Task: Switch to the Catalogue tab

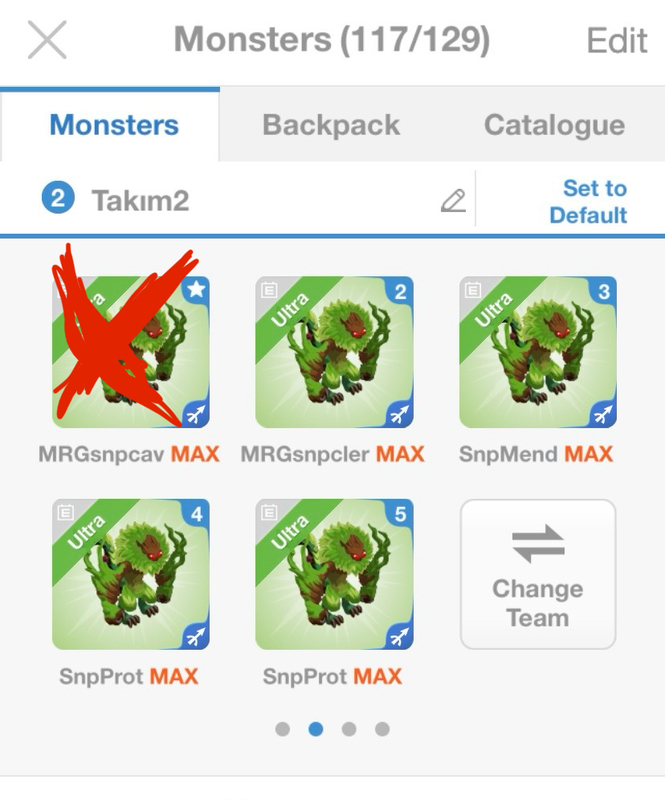Action: tap(554, 125)
